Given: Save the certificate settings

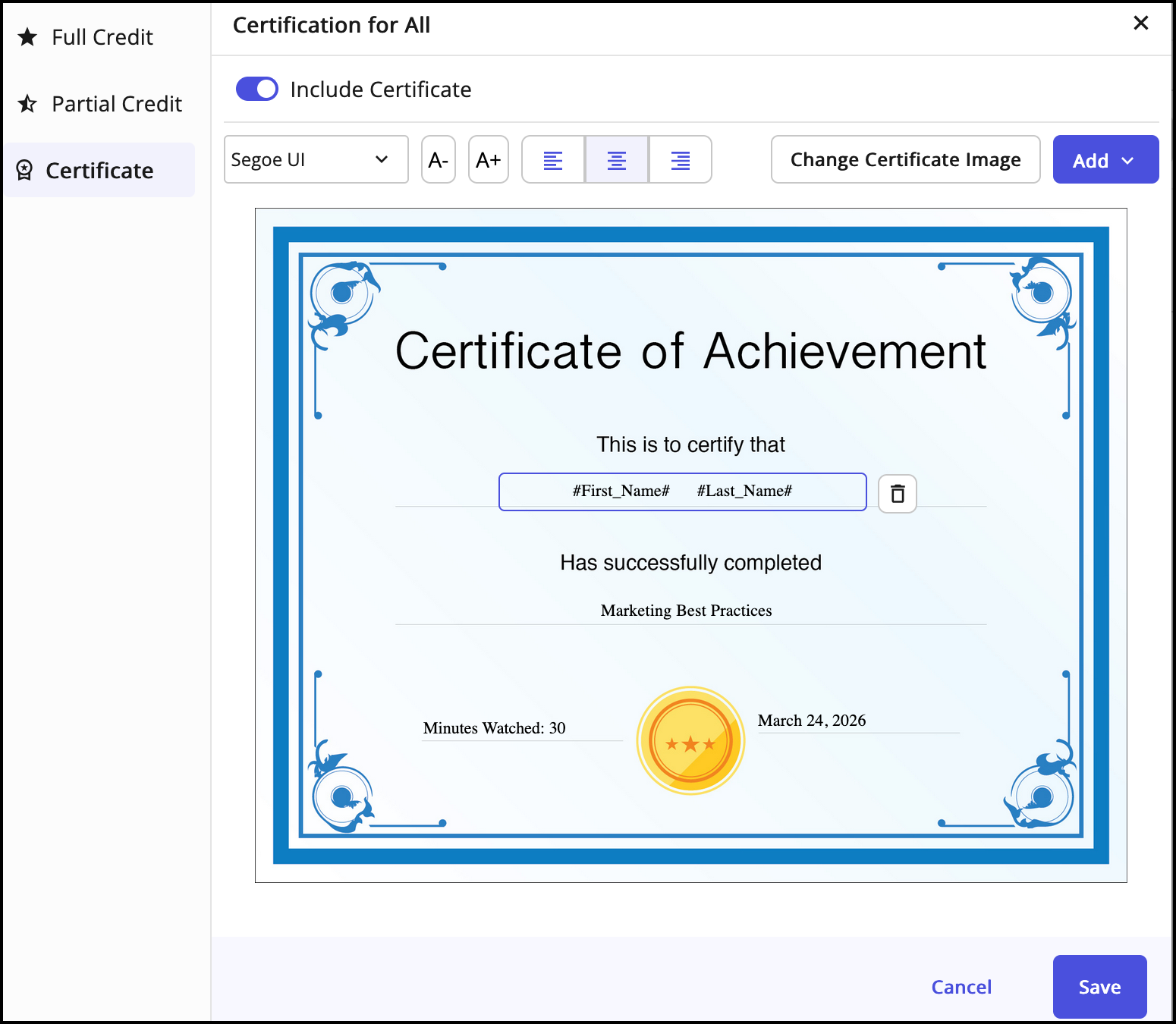Looking at the screenshot, I should tap(1100, 987).
